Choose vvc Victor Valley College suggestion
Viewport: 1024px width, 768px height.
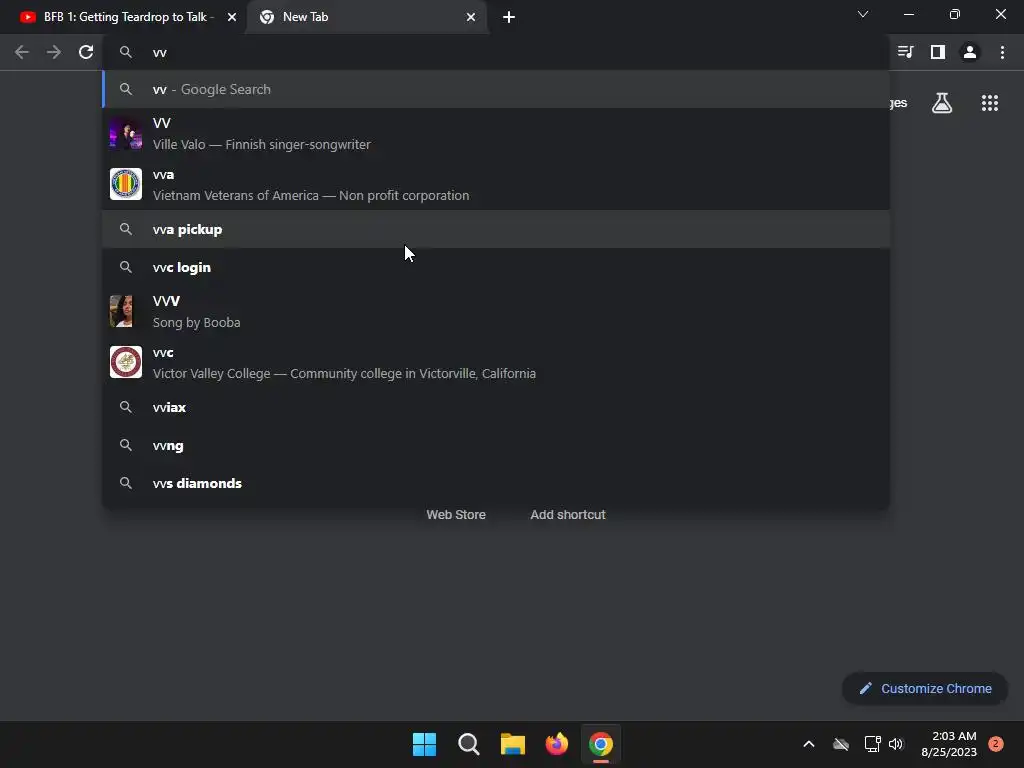(496, 362)
